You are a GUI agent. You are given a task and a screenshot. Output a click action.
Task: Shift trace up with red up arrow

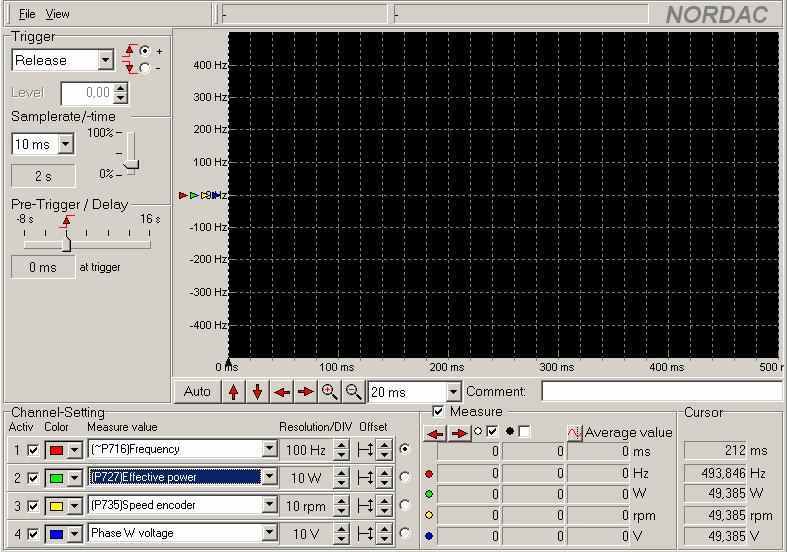pos(233,391)
